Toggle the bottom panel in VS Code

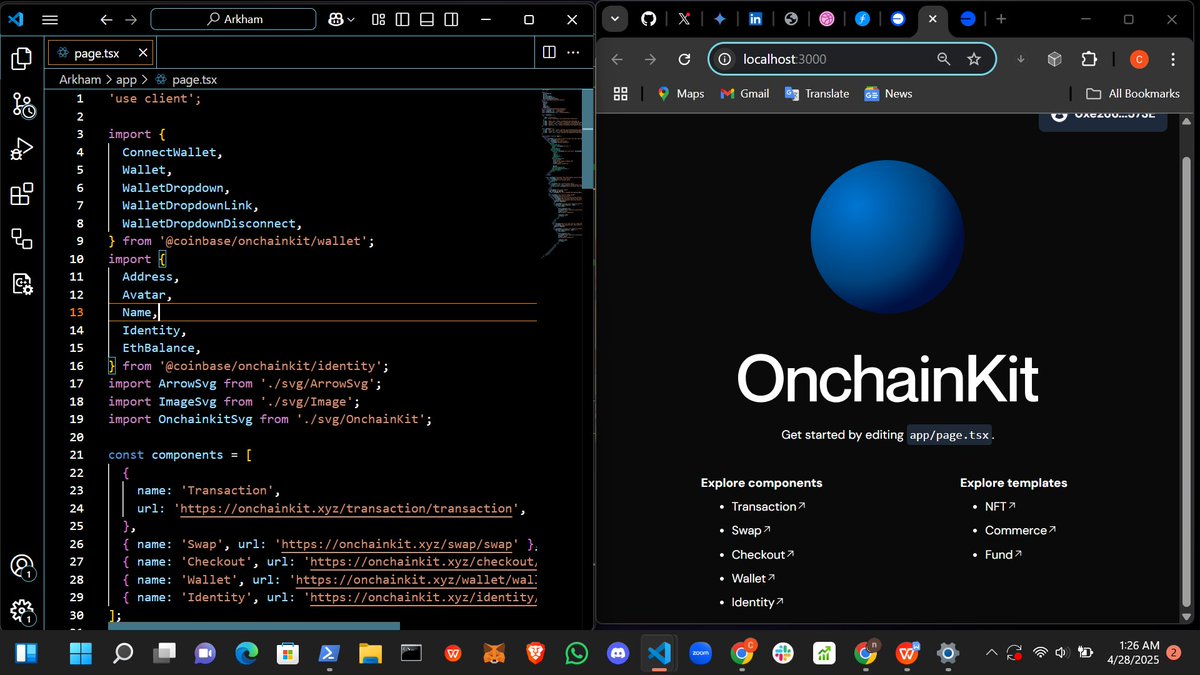[x=427, y=19]
